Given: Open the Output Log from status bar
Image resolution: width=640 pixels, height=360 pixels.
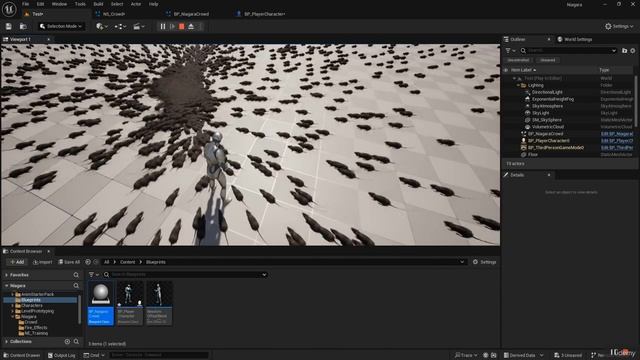Looking at the screenshot, I should coord(61,356).
